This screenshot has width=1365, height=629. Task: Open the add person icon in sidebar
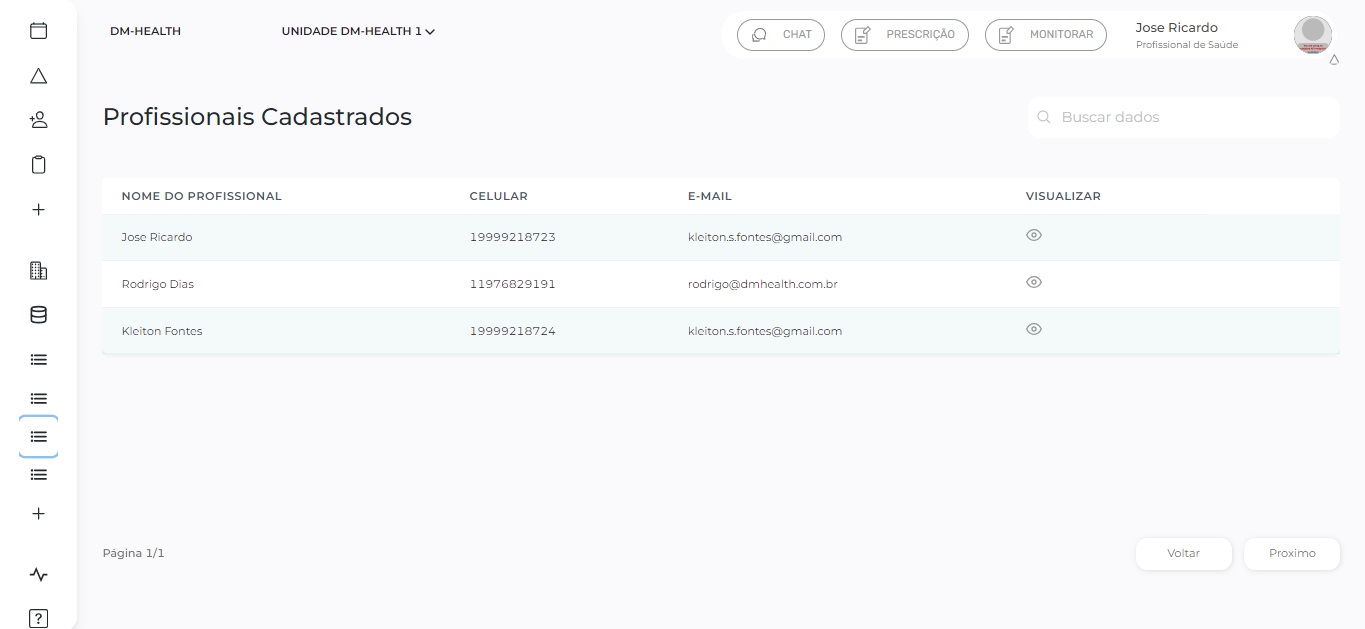point(38,120)
